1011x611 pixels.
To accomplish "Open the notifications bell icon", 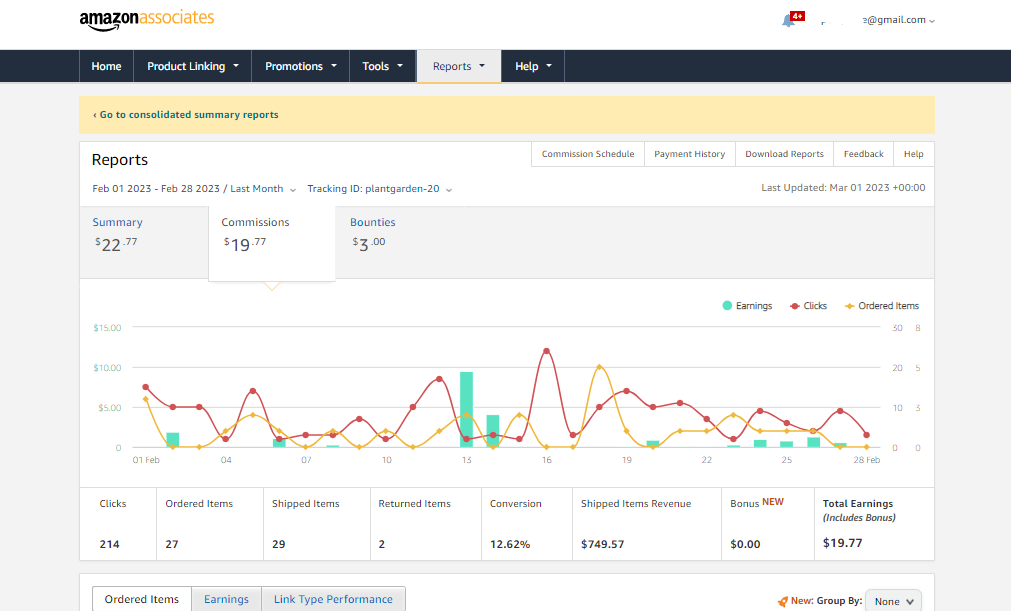I will [x=787, y=21].
